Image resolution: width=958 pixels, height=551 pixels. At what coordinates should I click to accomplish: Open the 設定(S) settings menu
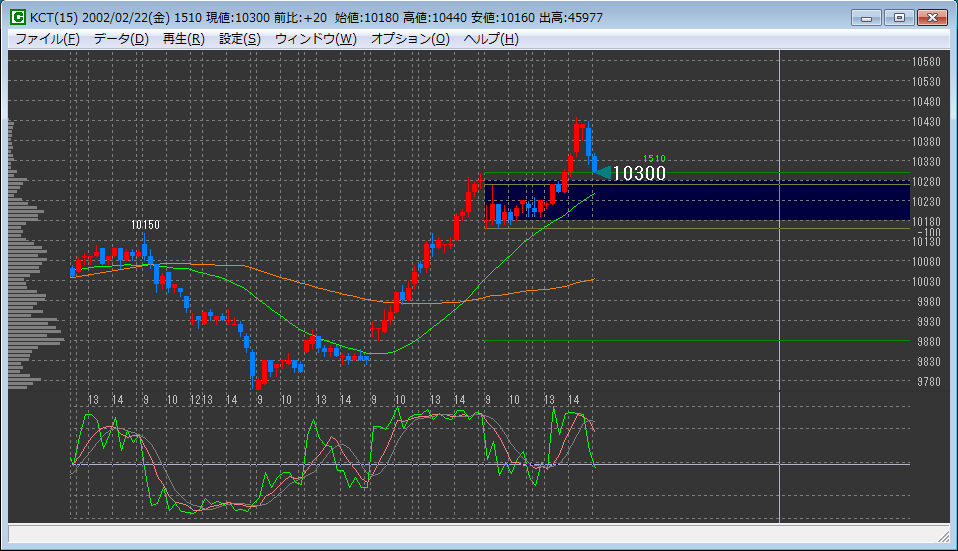click(239, 38)
